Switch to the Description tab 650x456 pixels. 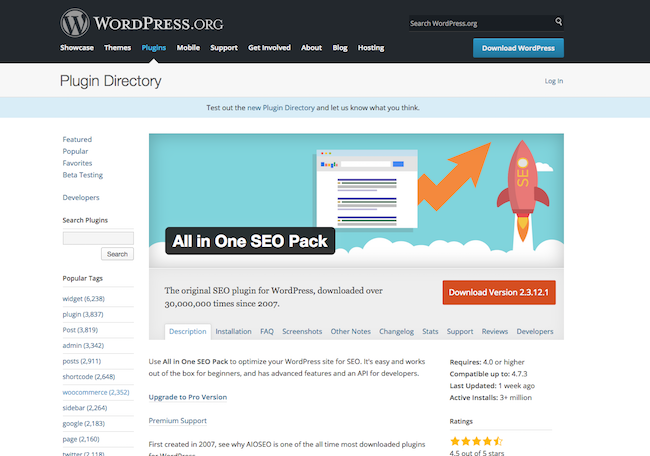pyautogui.click(x=188, y=332)
